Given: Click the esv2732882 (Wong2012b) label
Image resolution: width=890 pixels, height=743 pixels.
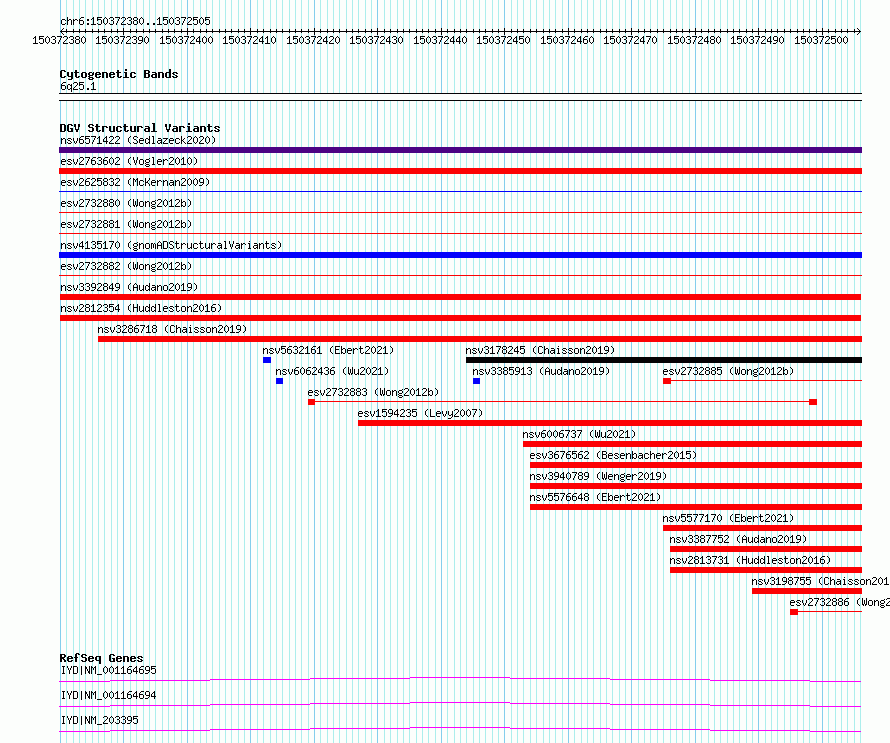Looking at the screenshot, I should [x=126, y=266].
